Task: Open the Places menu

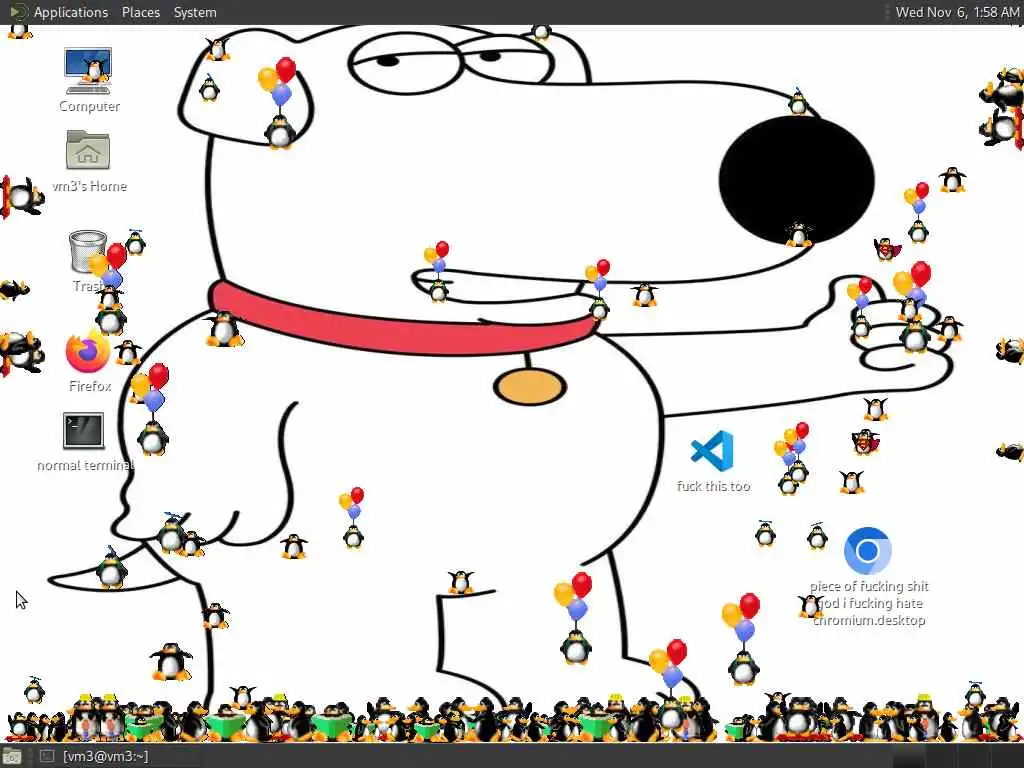Action: coord(140,12)
